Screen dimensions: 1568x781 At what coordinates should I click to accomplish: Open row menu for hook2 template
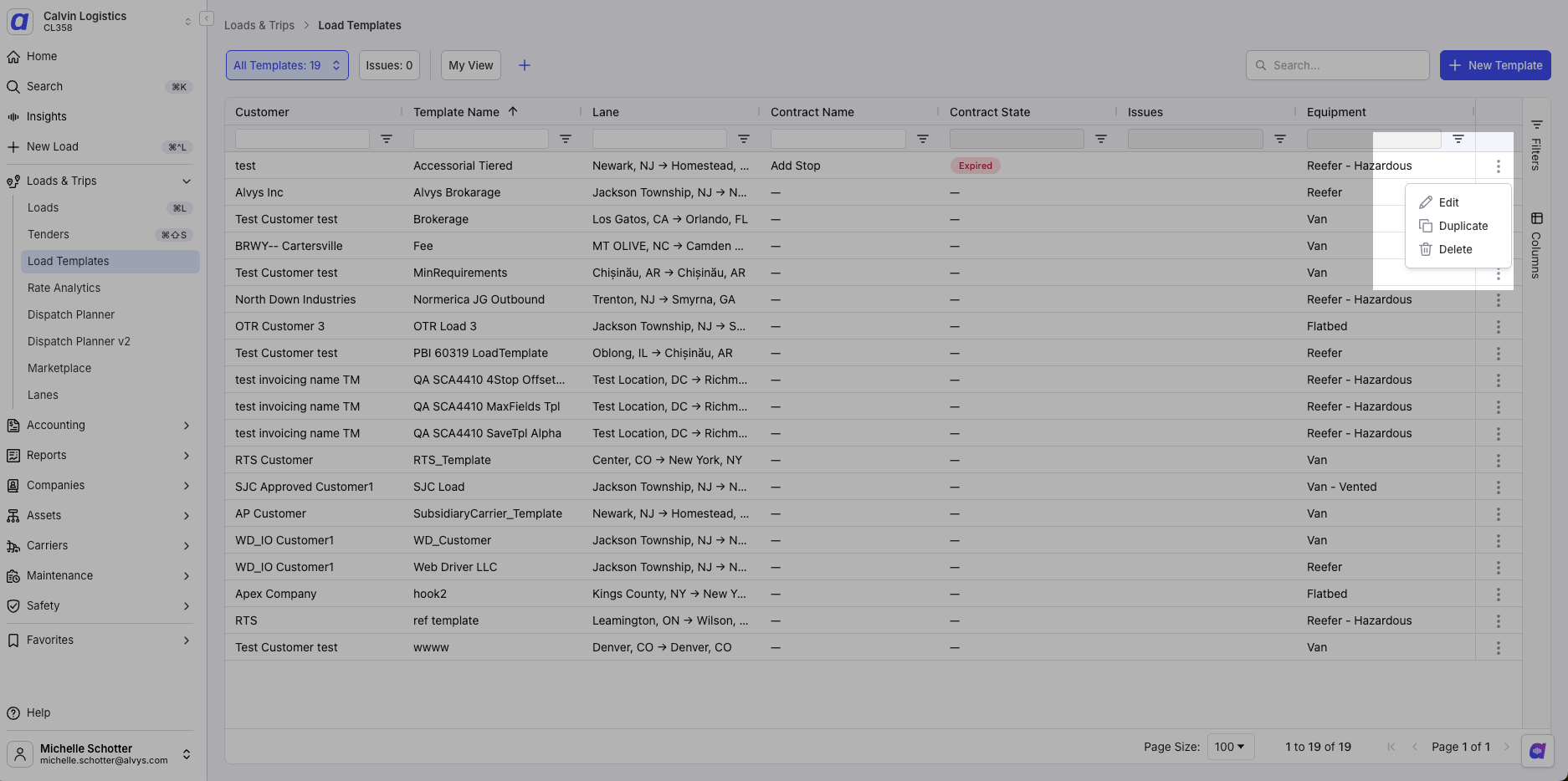pos(1499,595)
